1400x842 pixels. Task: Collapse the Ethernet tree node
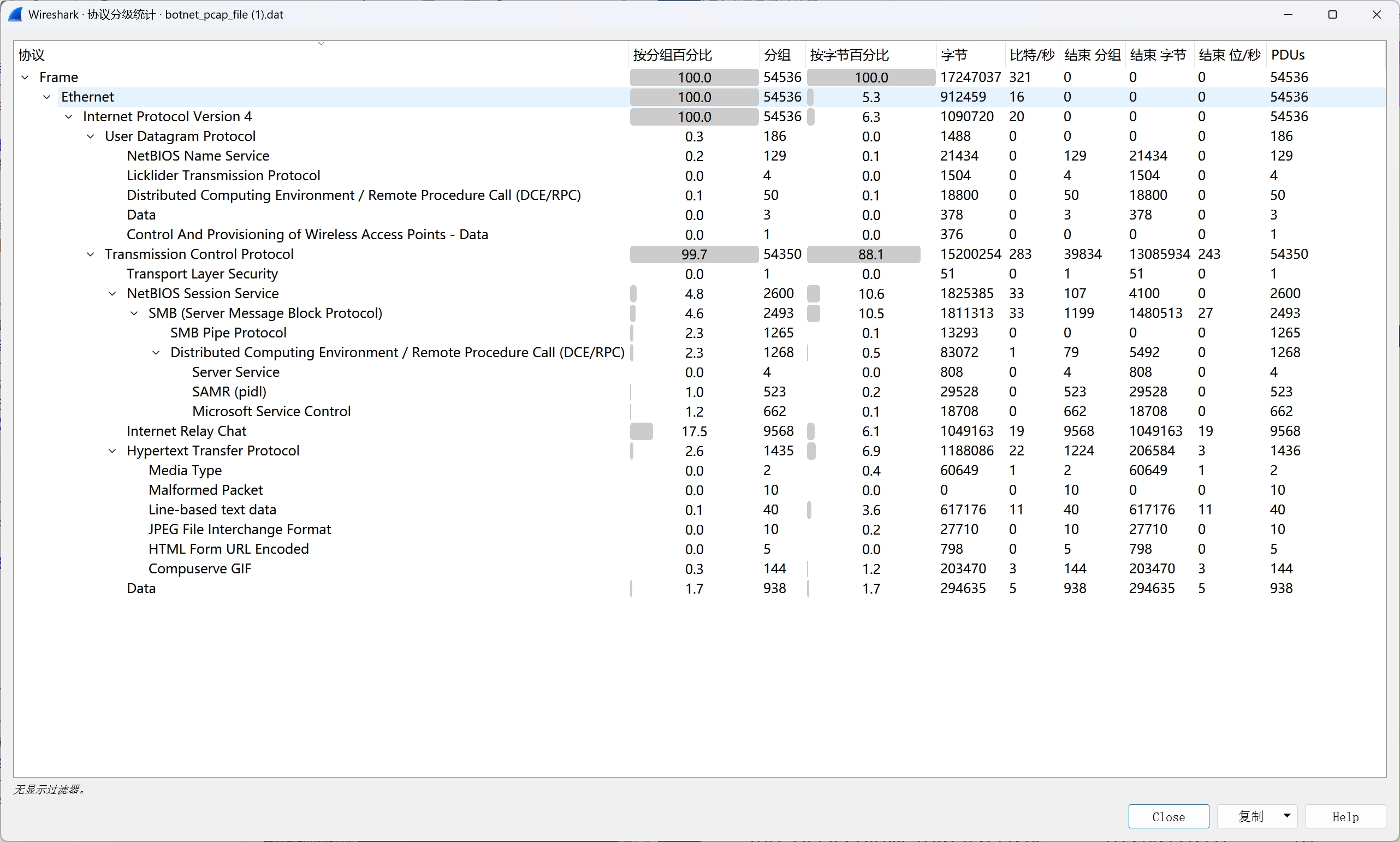coord(47,97)
